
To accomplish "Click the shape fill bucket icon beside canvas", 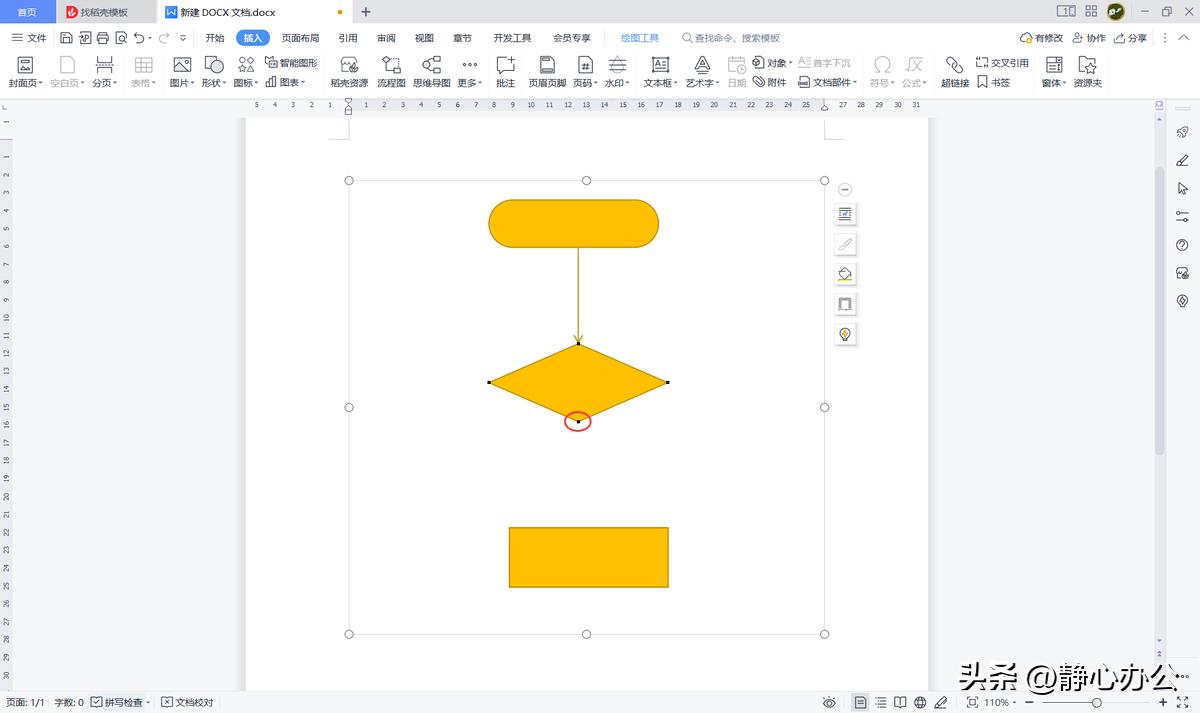I will tap(845, 274).
